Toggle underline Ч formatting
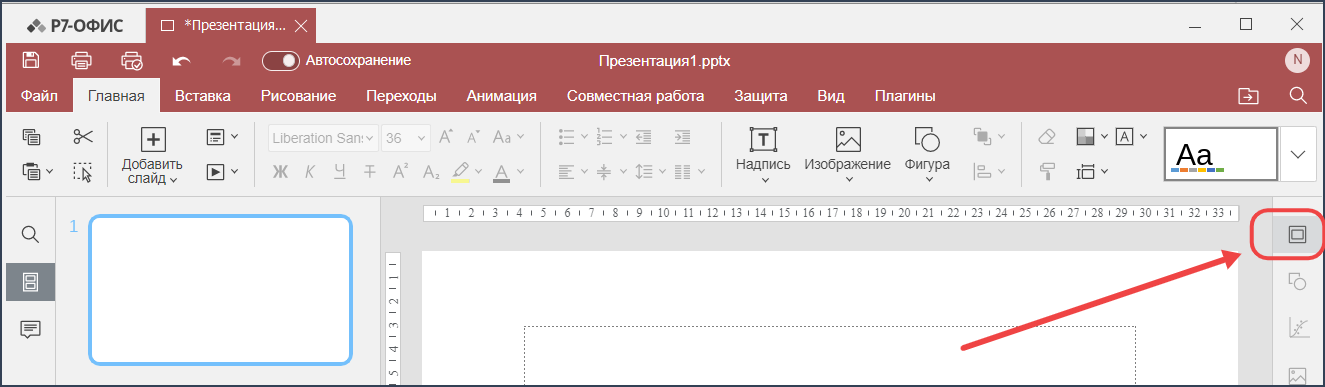 [x=340, y=172]
